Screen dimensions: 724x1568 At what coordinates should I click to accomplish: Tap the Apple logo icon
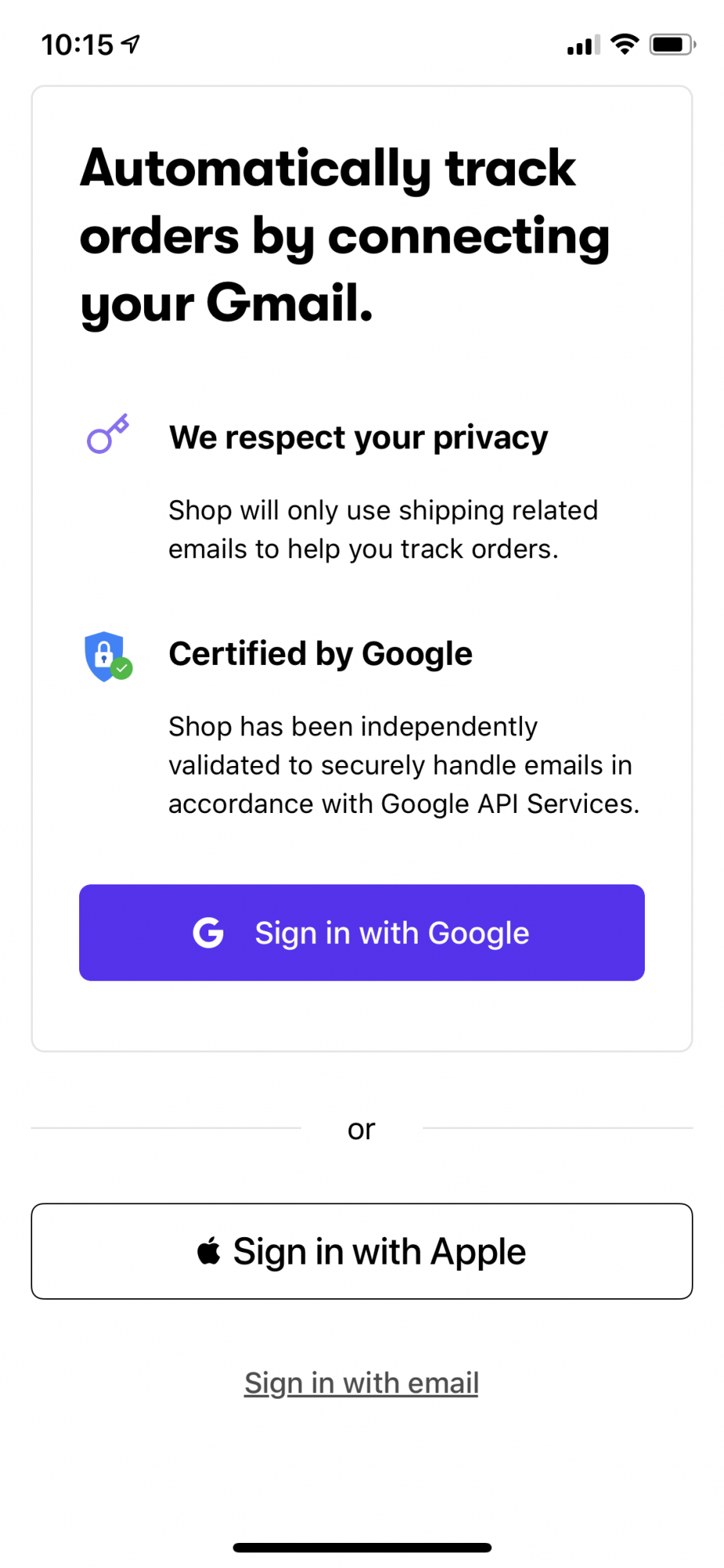click(208, 1250)
